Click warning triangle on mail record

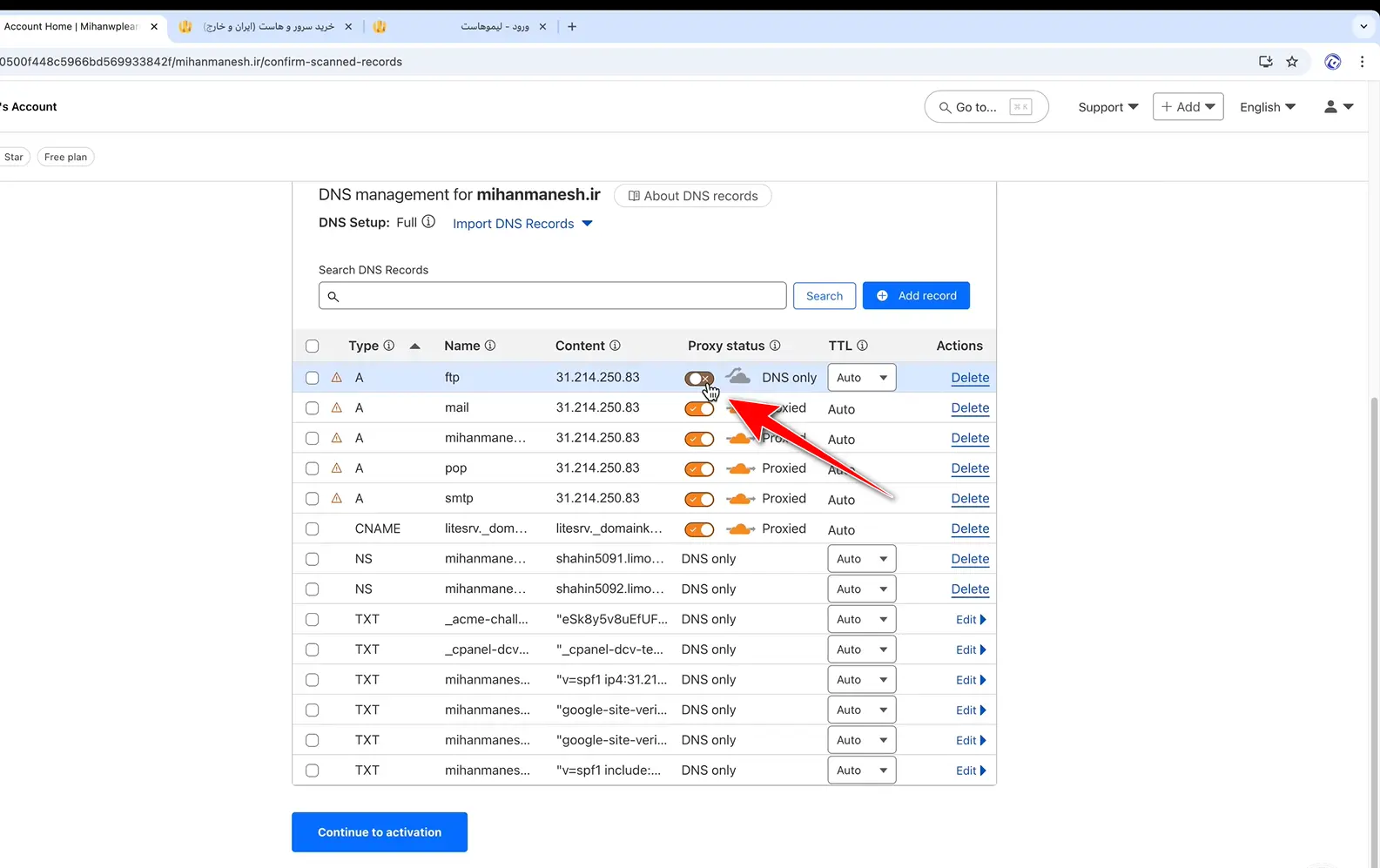pyautogui.click(x=337, y=408)
